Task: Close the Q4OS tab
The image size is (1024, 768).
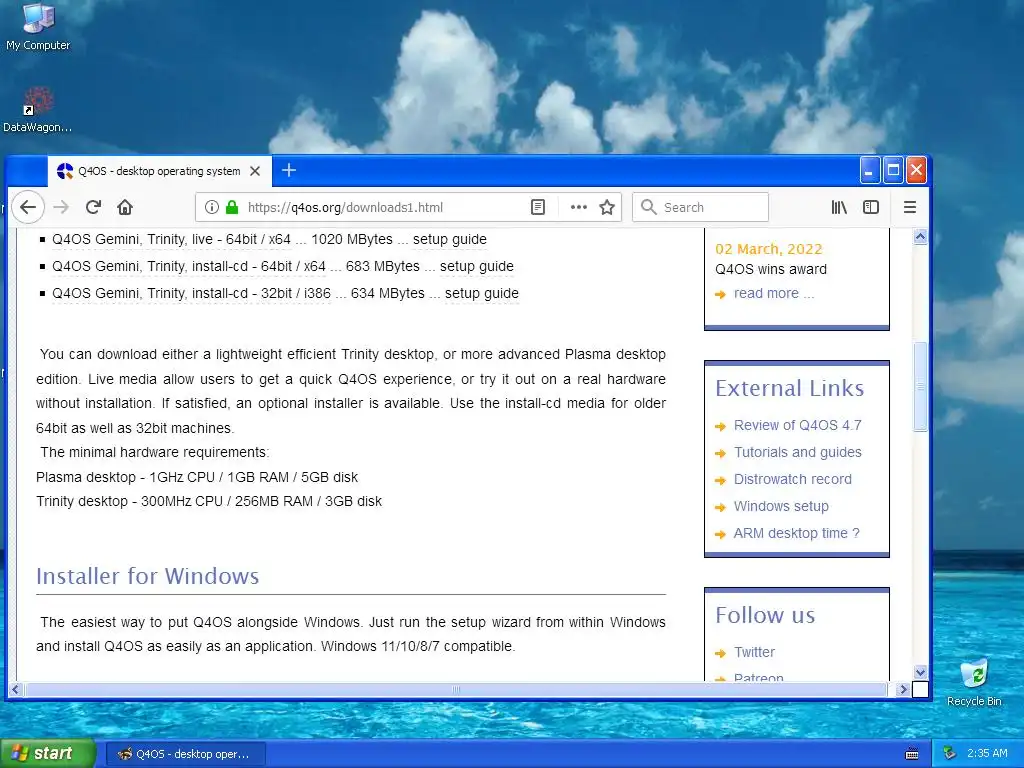Action: [255, 171]
